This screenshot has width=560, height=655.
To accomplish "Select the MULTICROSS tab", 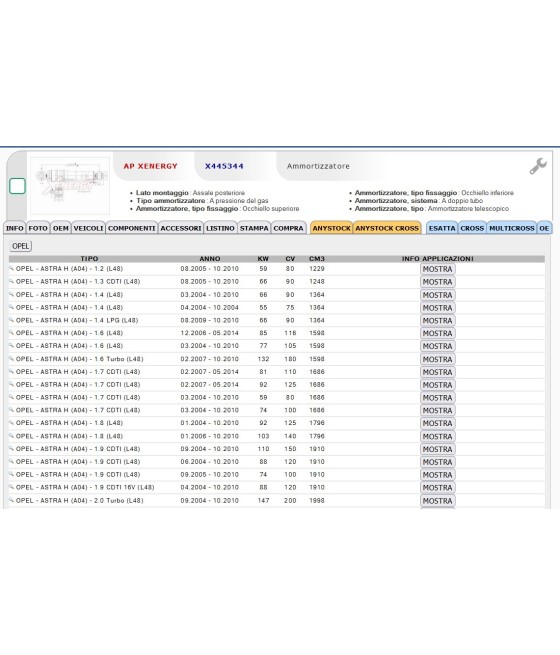I will pyautogui.click(x=512, y=228).
